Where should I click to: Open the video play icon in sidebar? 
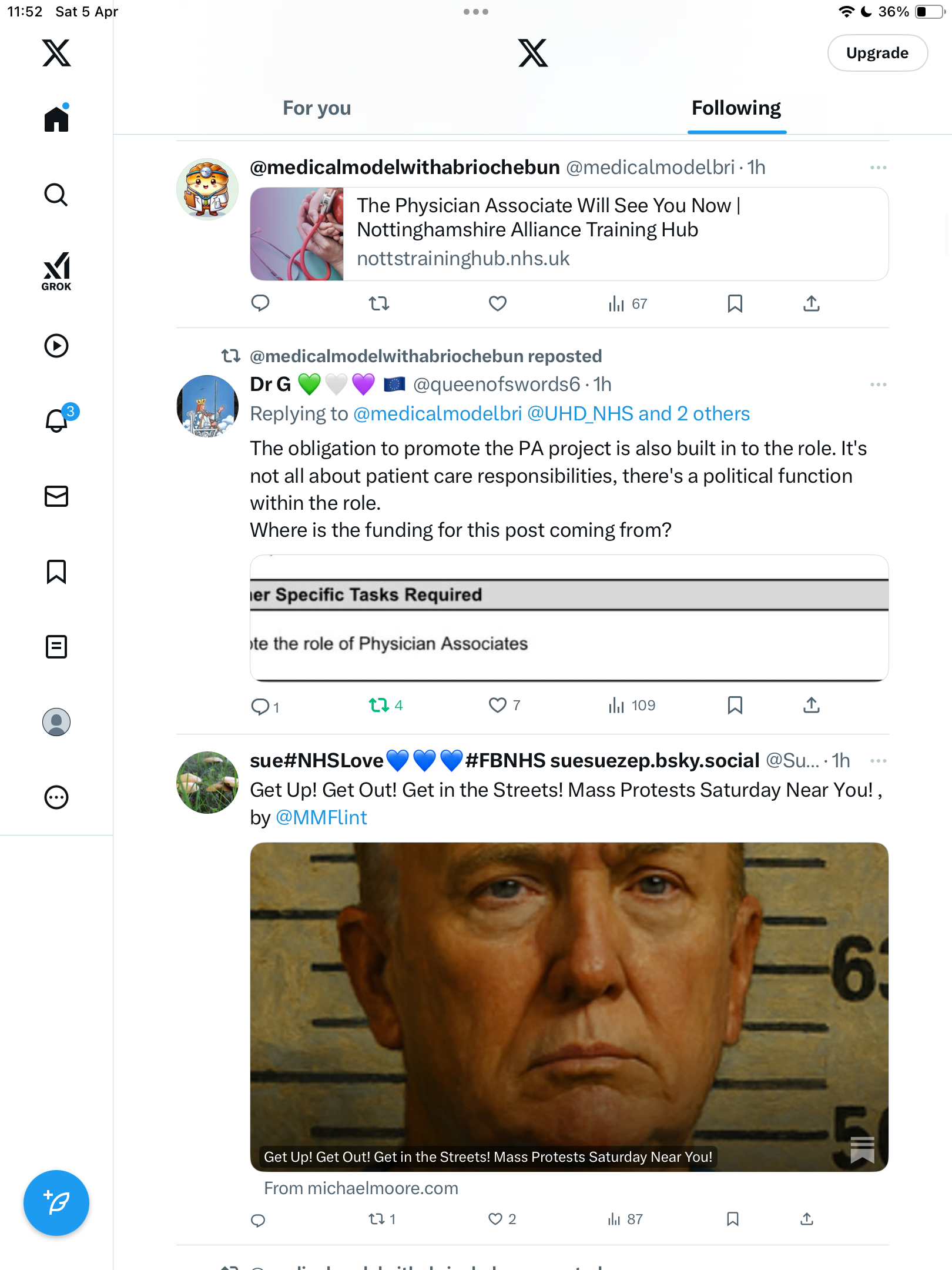coord(56,346)
